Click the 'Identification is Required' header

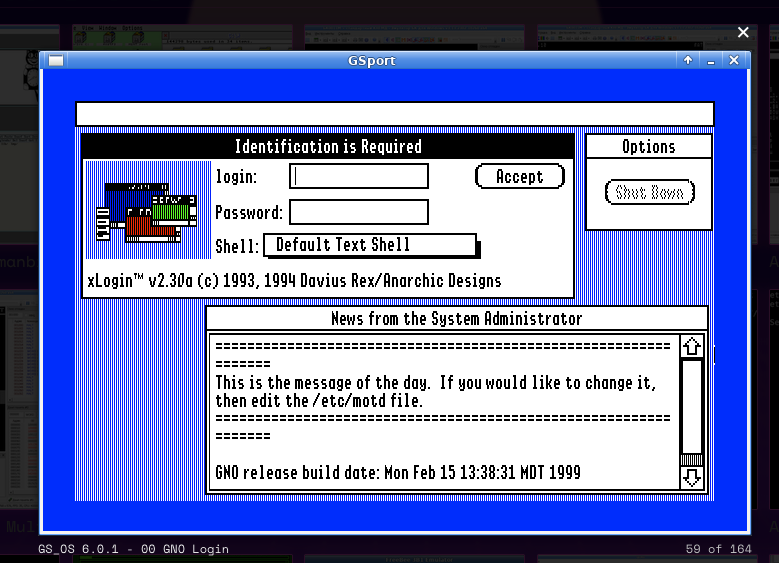(328, 147)
